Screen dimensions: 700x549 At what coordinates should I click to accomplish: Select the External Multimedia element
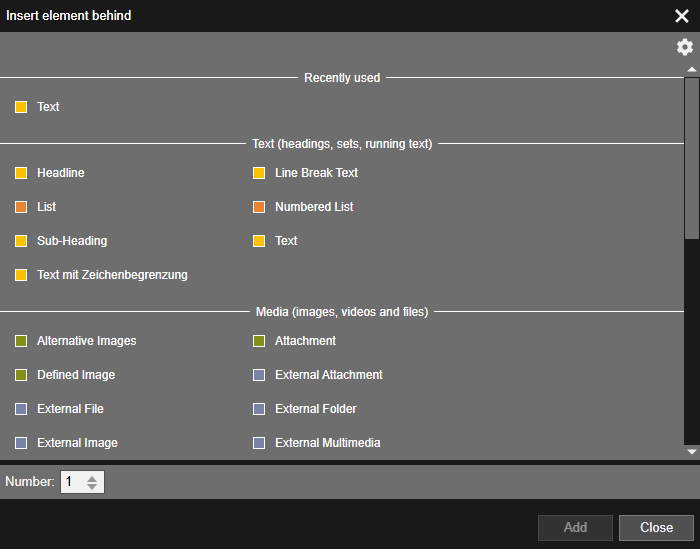[328, 443]
